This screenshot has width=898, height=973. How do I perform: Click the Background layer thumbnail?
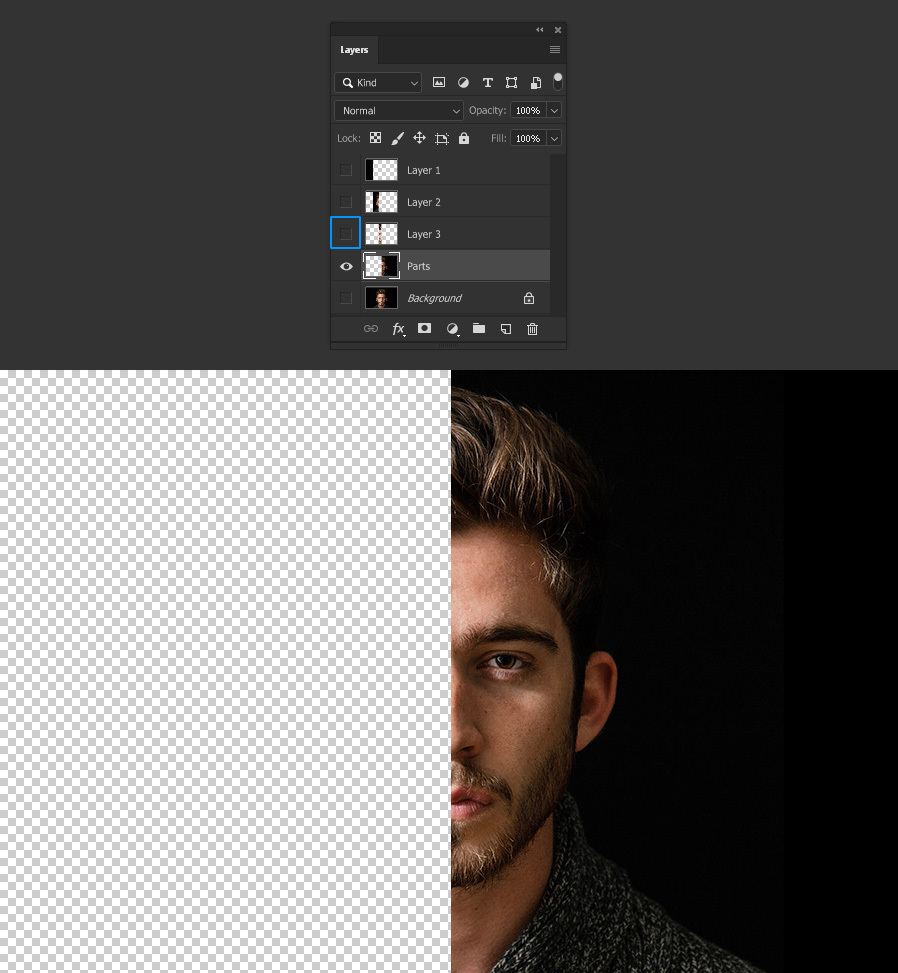[x=381, y=298]
